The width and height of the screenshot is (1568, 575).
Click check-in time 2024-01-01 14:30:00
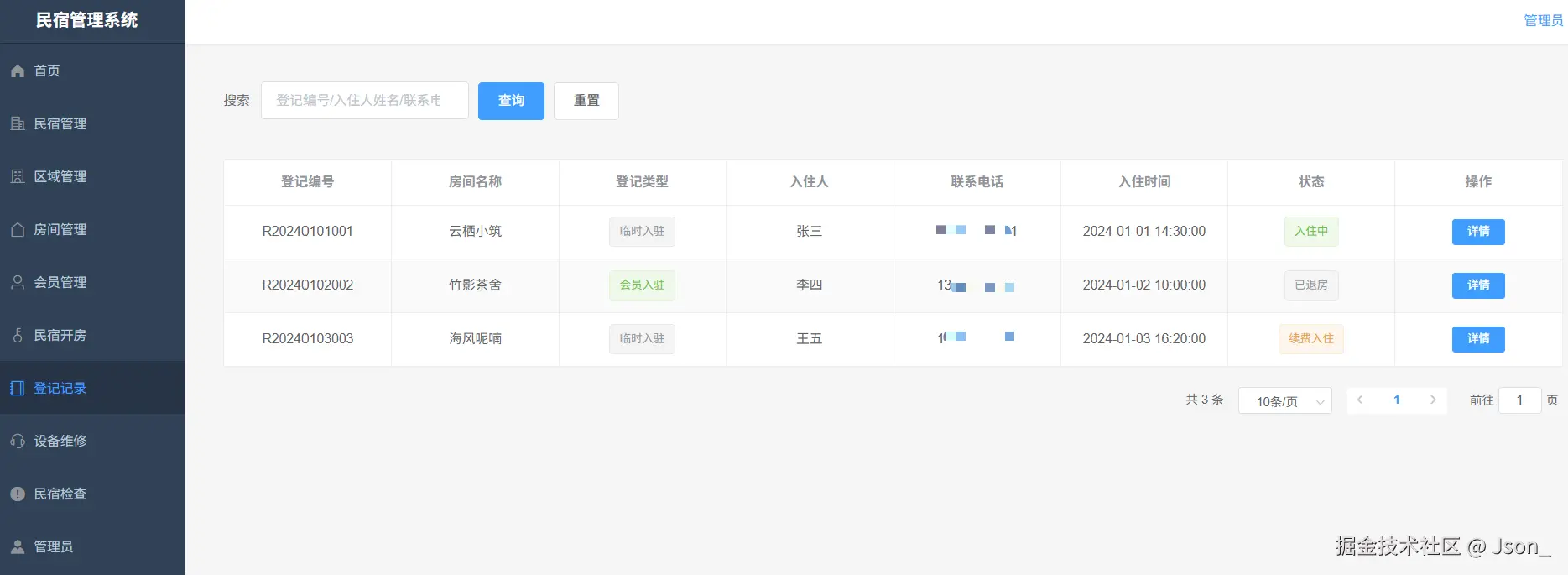[x=1144, y=232]
